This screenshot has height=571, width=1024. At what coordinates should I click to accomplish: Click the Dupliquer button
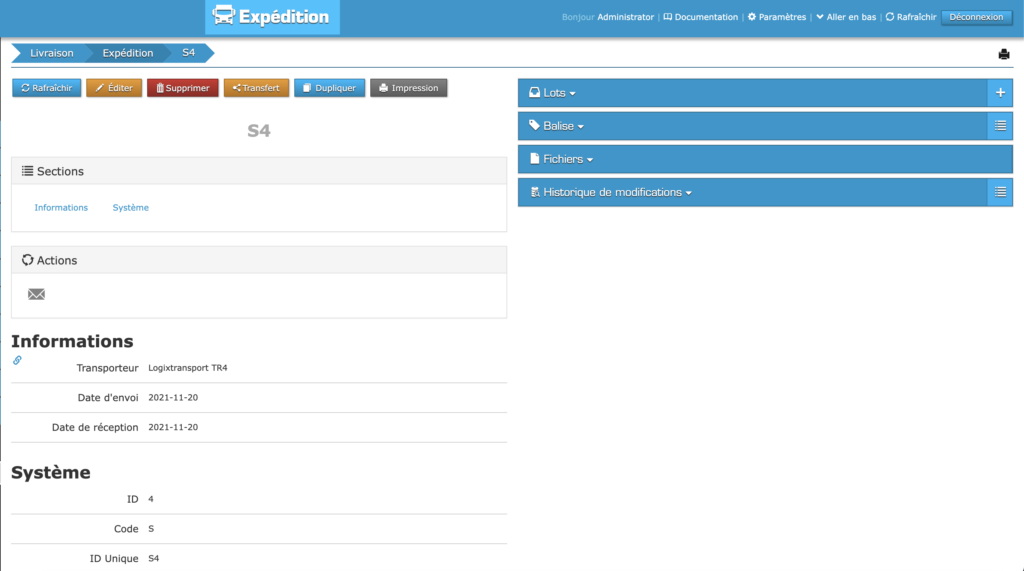pos(329,88)
